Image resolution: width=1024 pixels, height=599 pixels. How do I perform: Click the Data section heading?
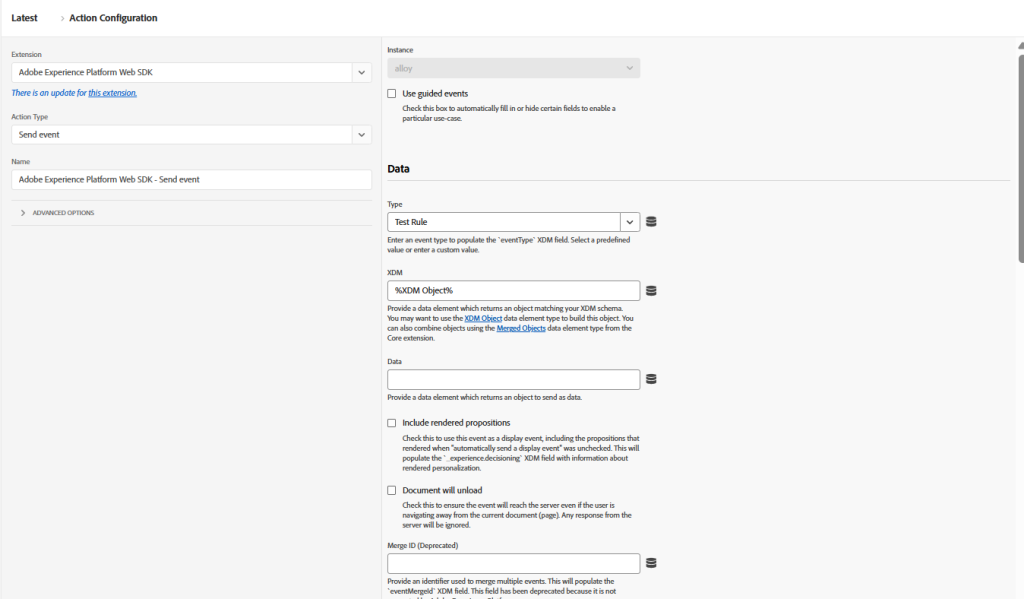[398, 169]
